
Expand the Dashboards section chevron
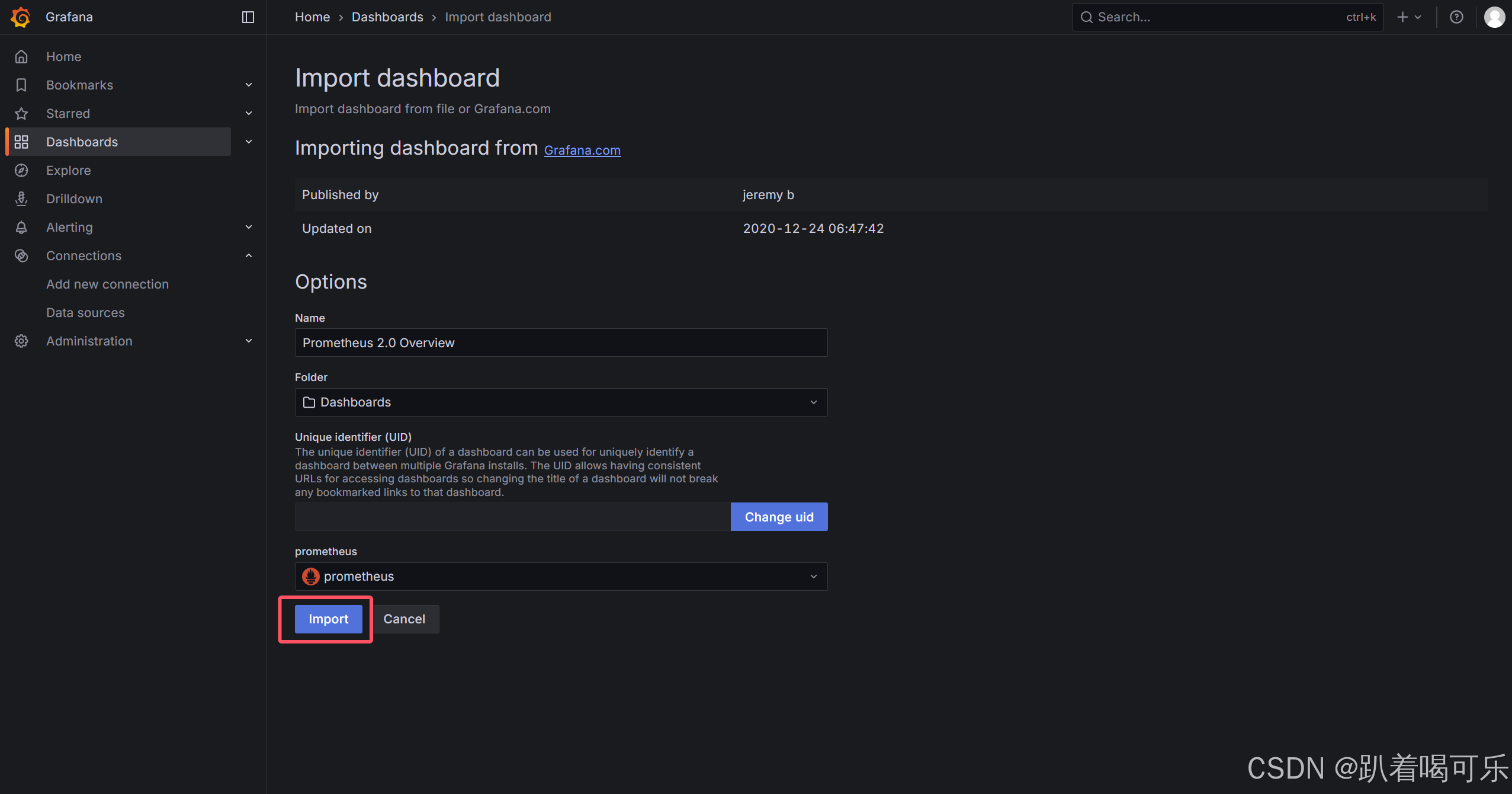pos(249,142)
